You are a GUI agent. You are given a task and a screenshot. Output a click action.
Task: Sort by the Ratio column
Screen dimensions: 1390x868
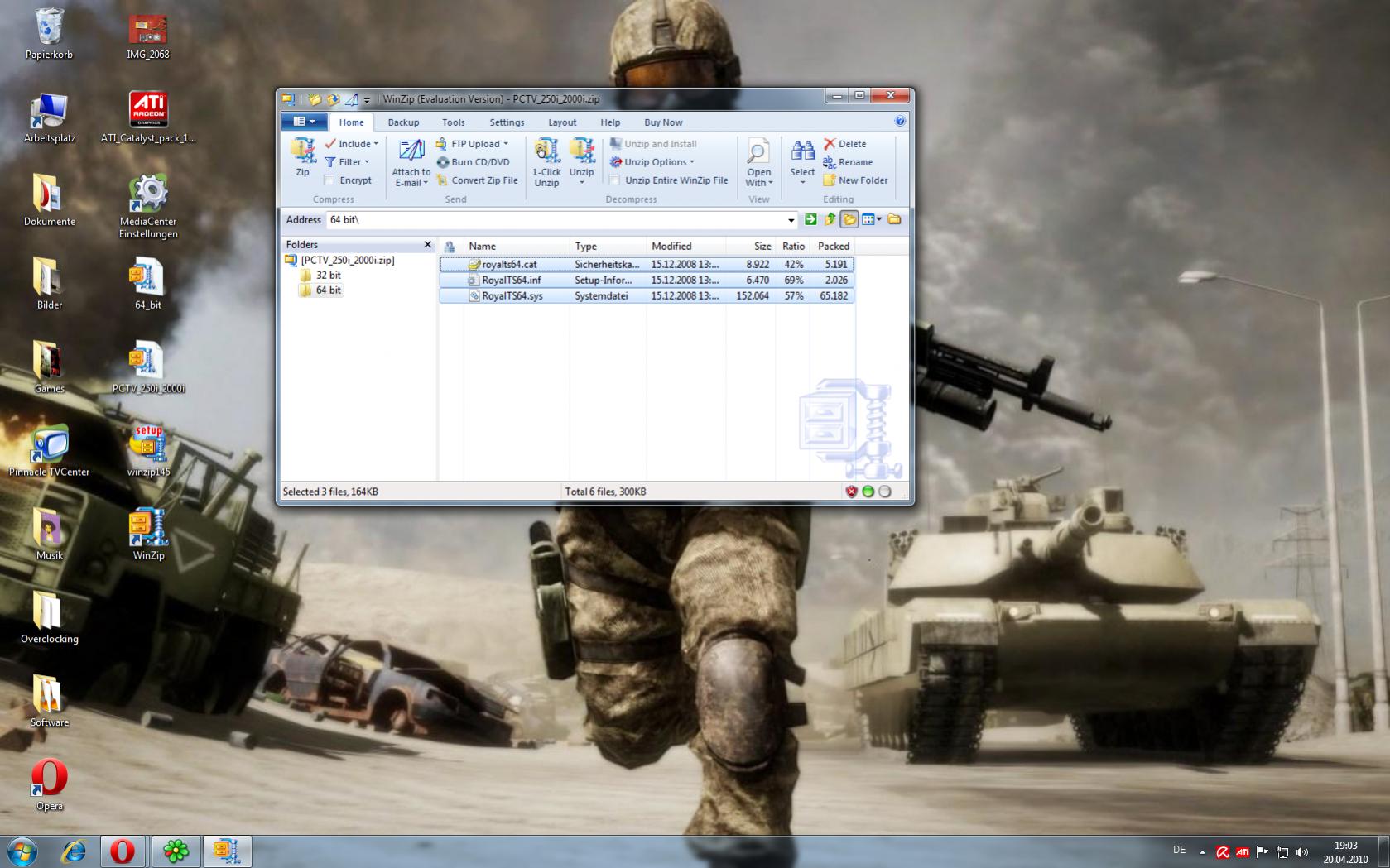point(792,247)
